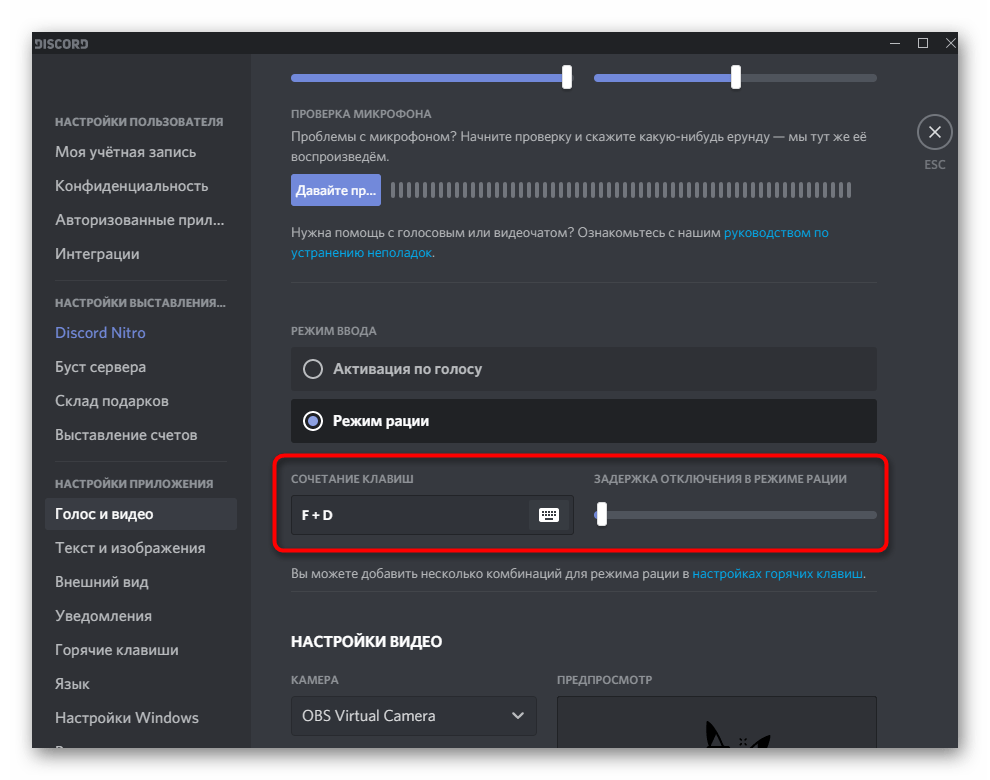Open Настройки Windows section
Image resolution: width=990 pixels, height=780 pixels.
click(127, 718)
